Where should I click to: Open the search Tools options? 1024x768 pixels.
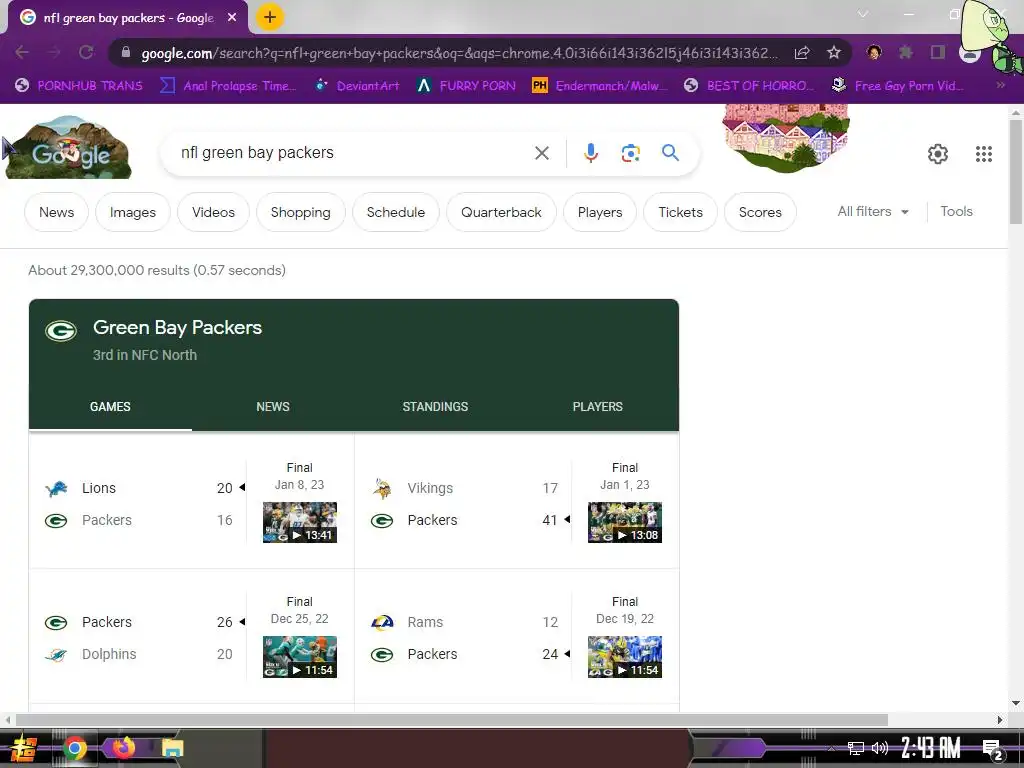point(956,212)
